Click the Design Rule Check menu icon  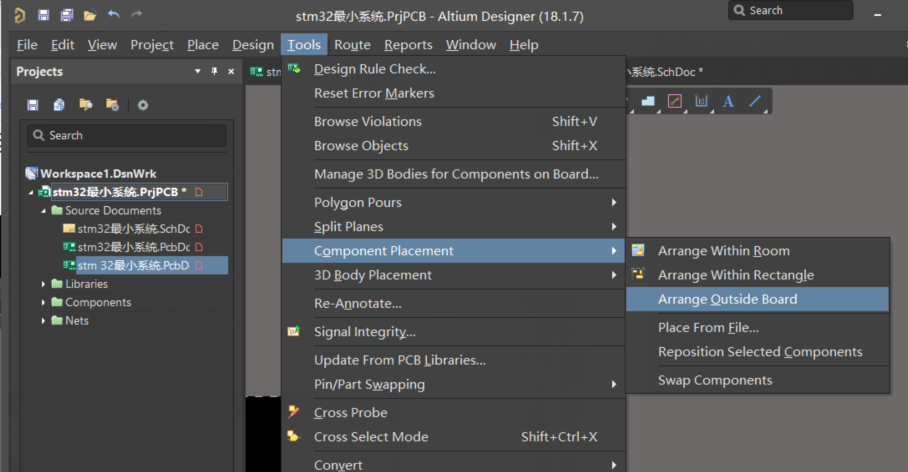click(x=294, y=69)
